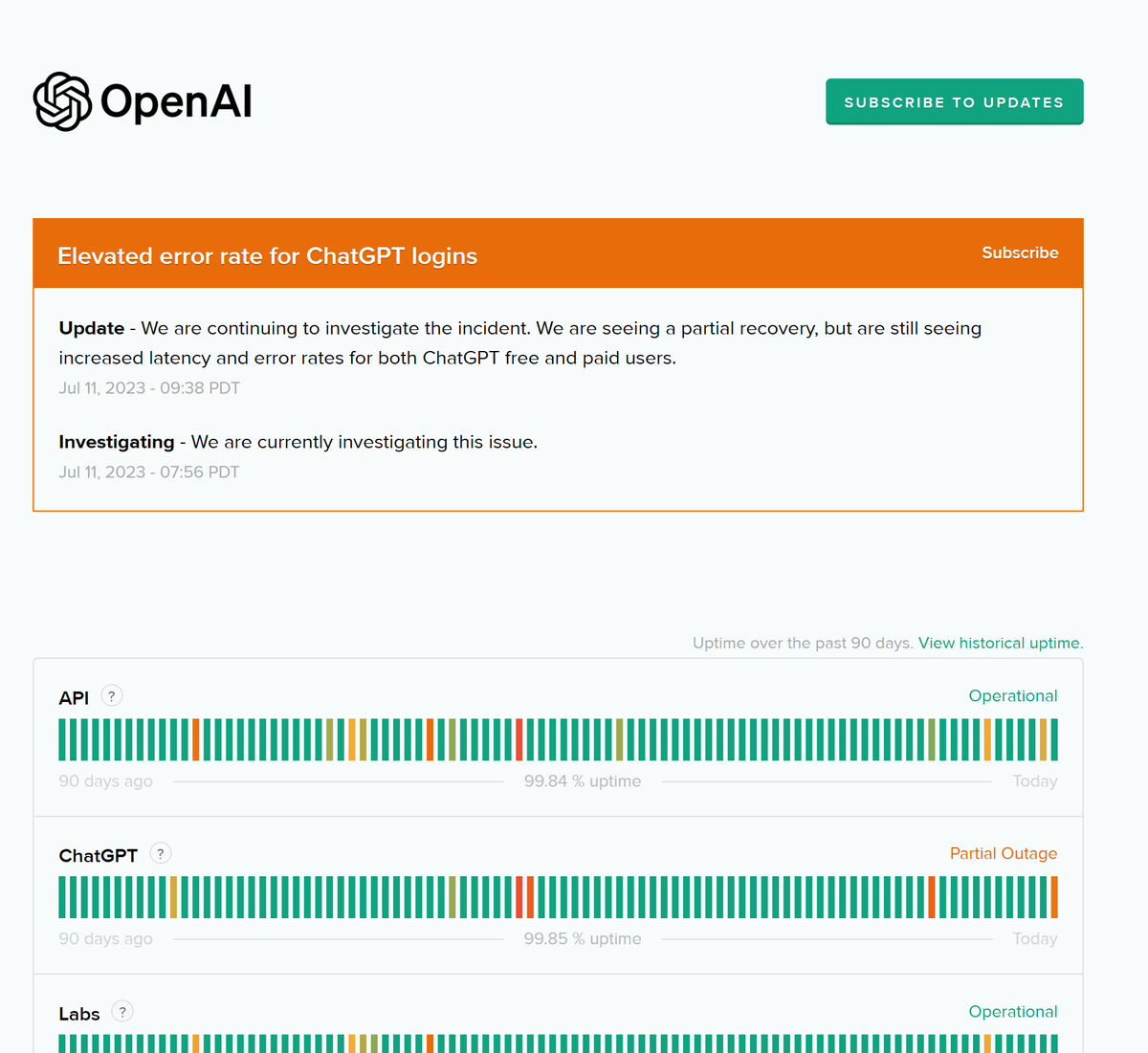Click Subscribe to Updates button
This screenshot has width=1148, height=1053.
coord(954,101)
